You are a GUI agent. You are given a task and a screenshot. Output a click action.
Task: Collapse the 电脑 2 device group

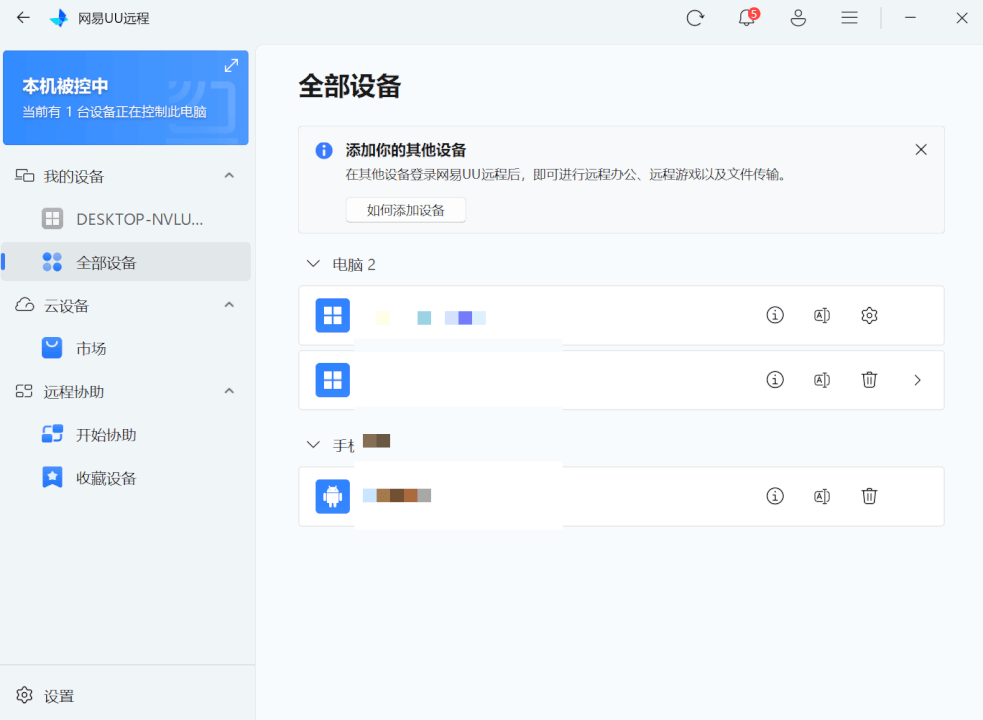(x=313, y=263)
